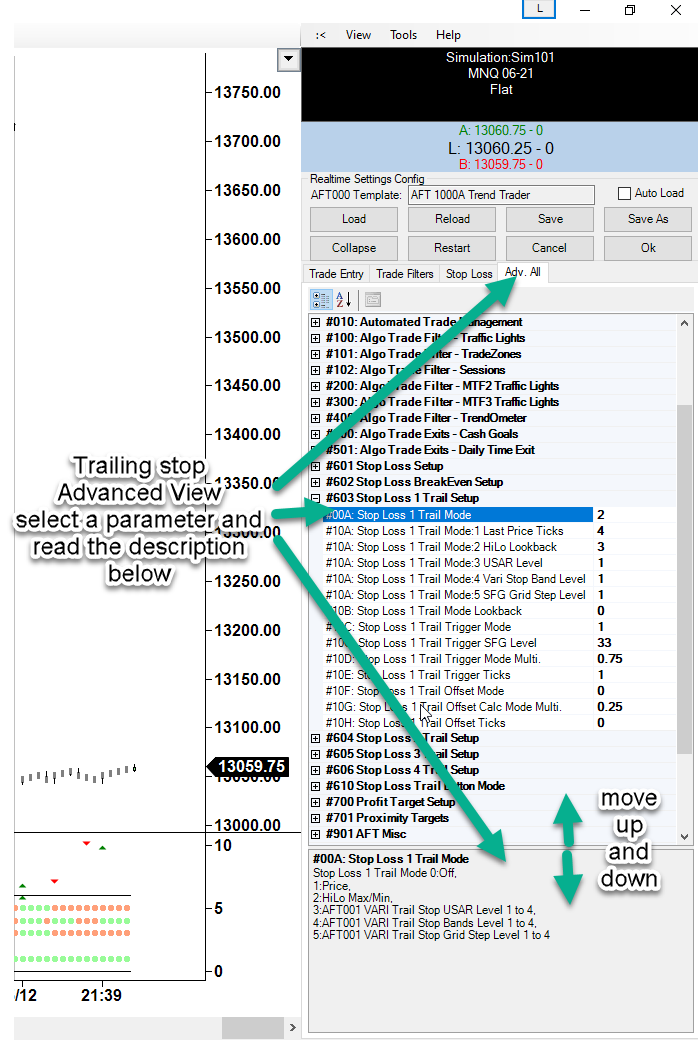Image resolution: width=698 pixels, height=1040 pixels.
Task: Click the property grid scroll-down arrow
Action: 684,836
